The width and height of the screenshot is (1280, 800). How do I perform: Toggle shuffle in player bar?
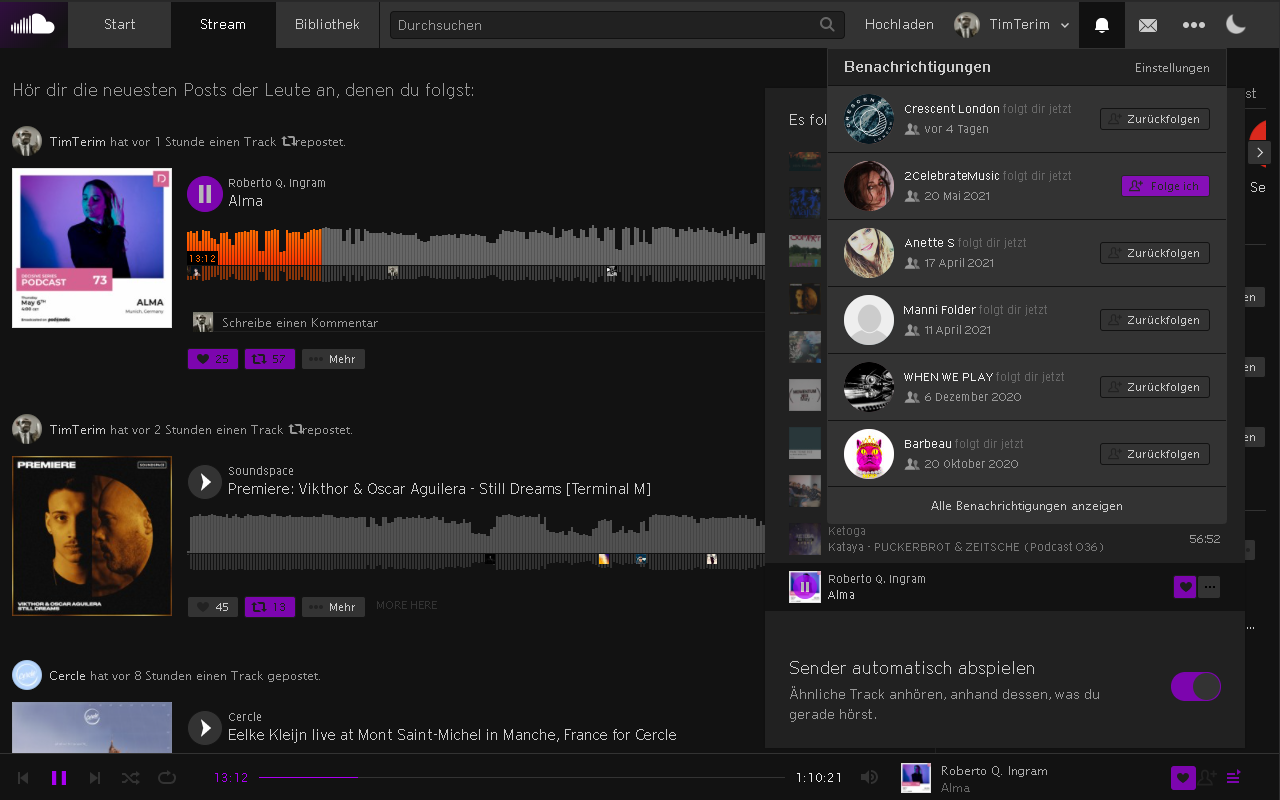(131, 777)
